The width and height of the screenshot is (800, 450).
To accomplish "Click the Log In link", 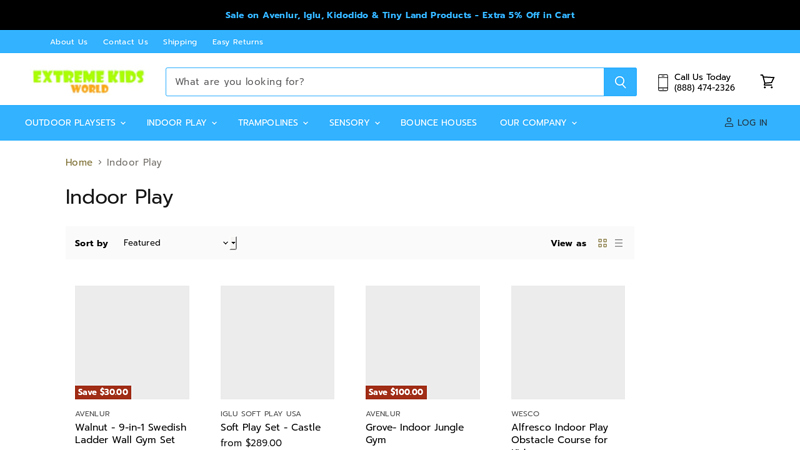I will point(746,123).
